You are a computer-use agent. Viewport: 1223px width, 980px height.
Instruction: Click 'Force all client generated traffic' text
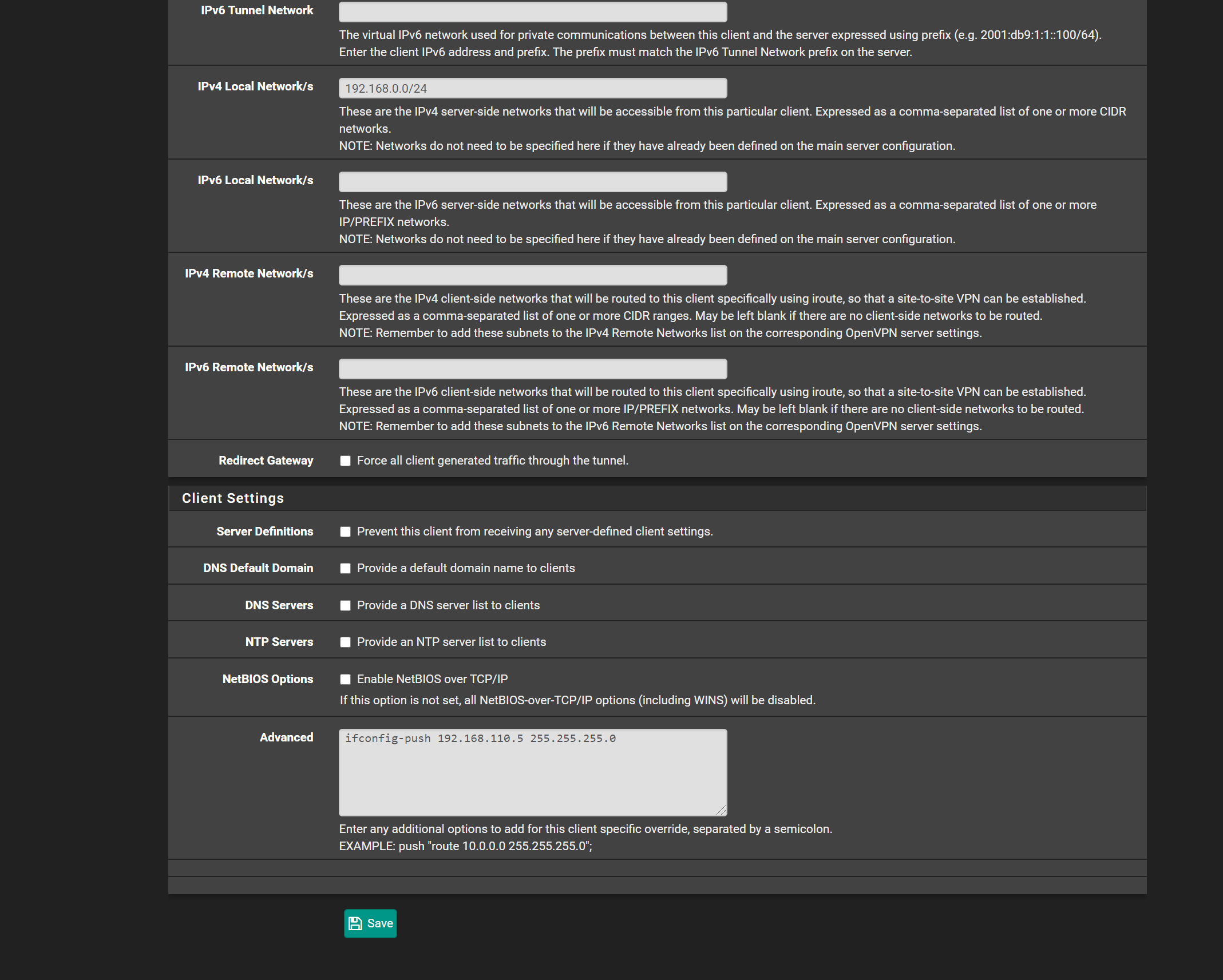click(493, 461)
